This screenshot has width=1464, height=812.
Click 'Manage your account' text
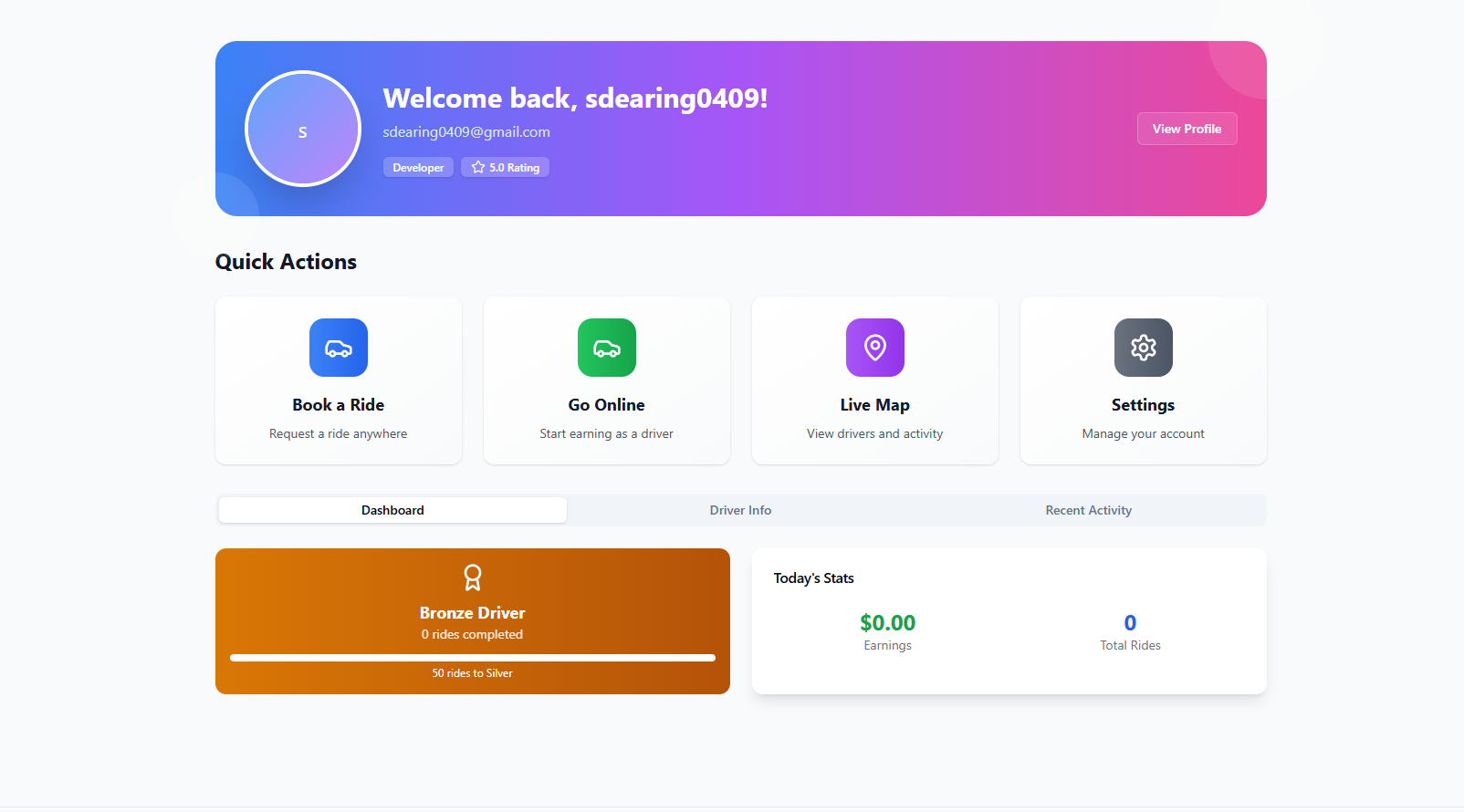[x=1144, y=433]
